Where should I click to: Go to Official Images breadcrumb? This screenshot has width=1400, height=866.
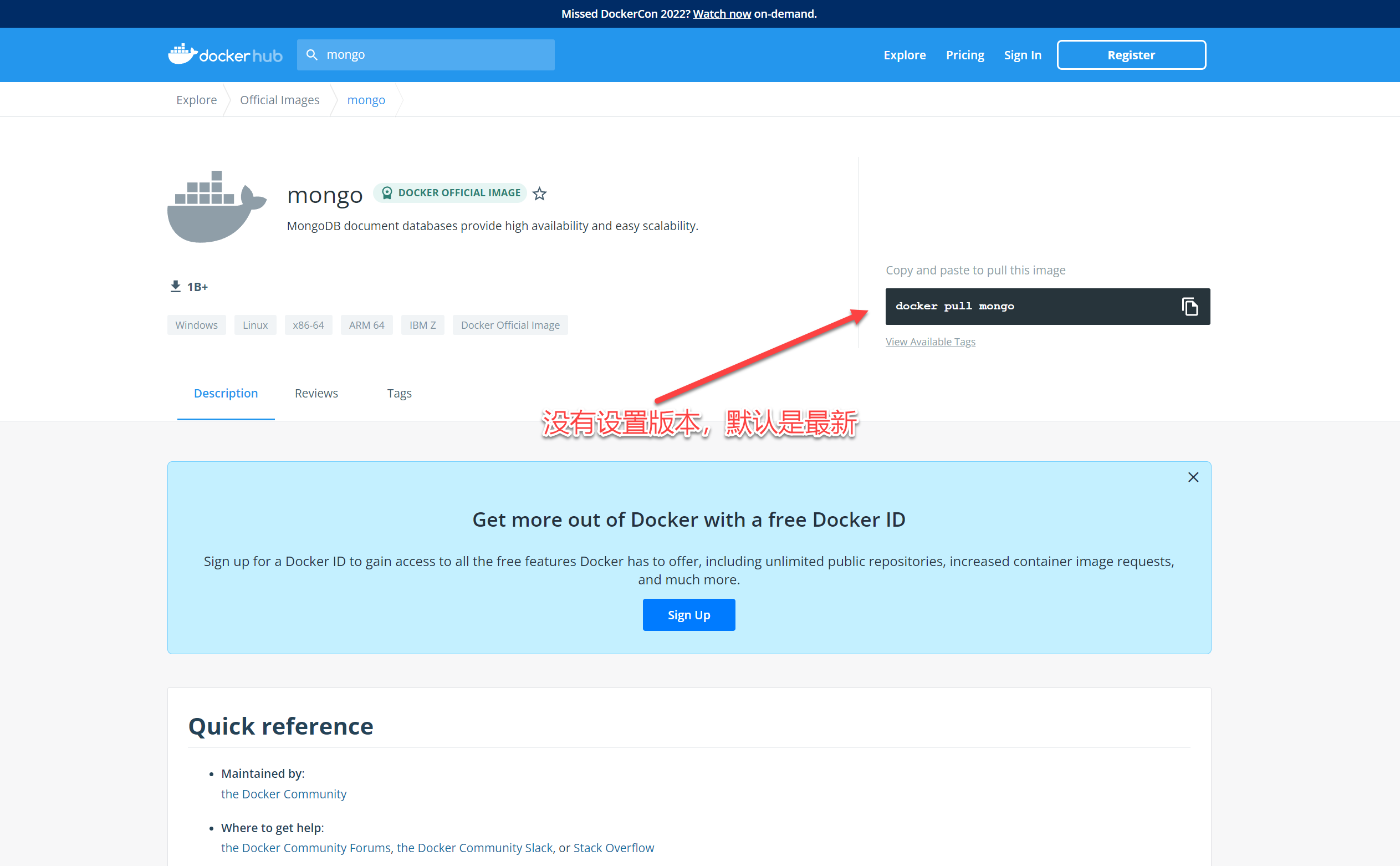pos(279,100)
